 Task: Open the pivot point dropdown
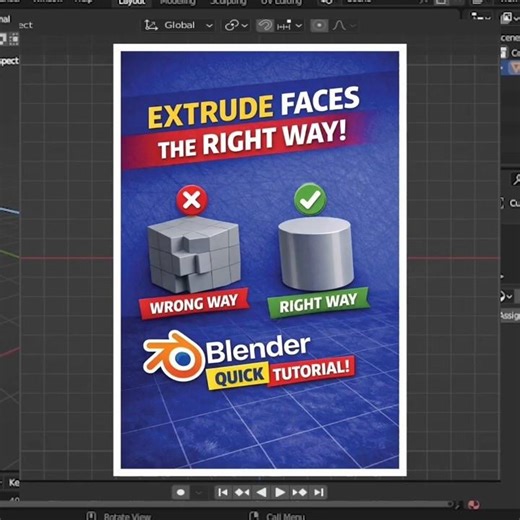click(x=236, y=25)
